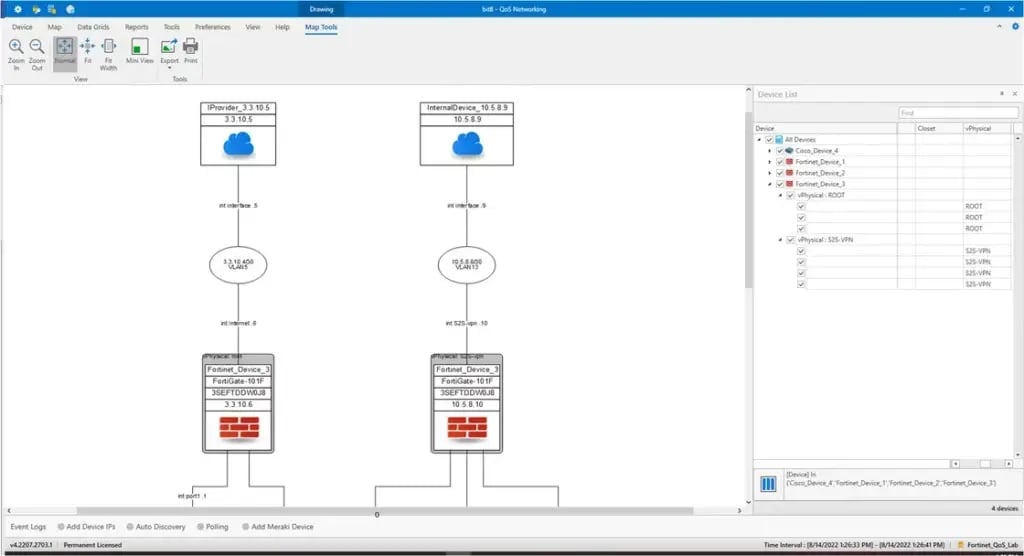Expand the Cisco_Device_4 tree node

pos(769,150)
